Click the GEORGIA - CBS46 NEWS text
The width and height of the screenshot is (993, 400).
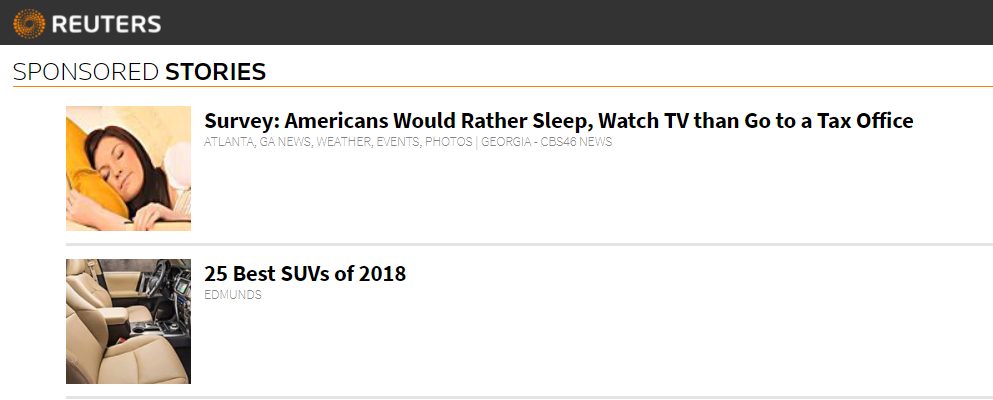(547, 142)
